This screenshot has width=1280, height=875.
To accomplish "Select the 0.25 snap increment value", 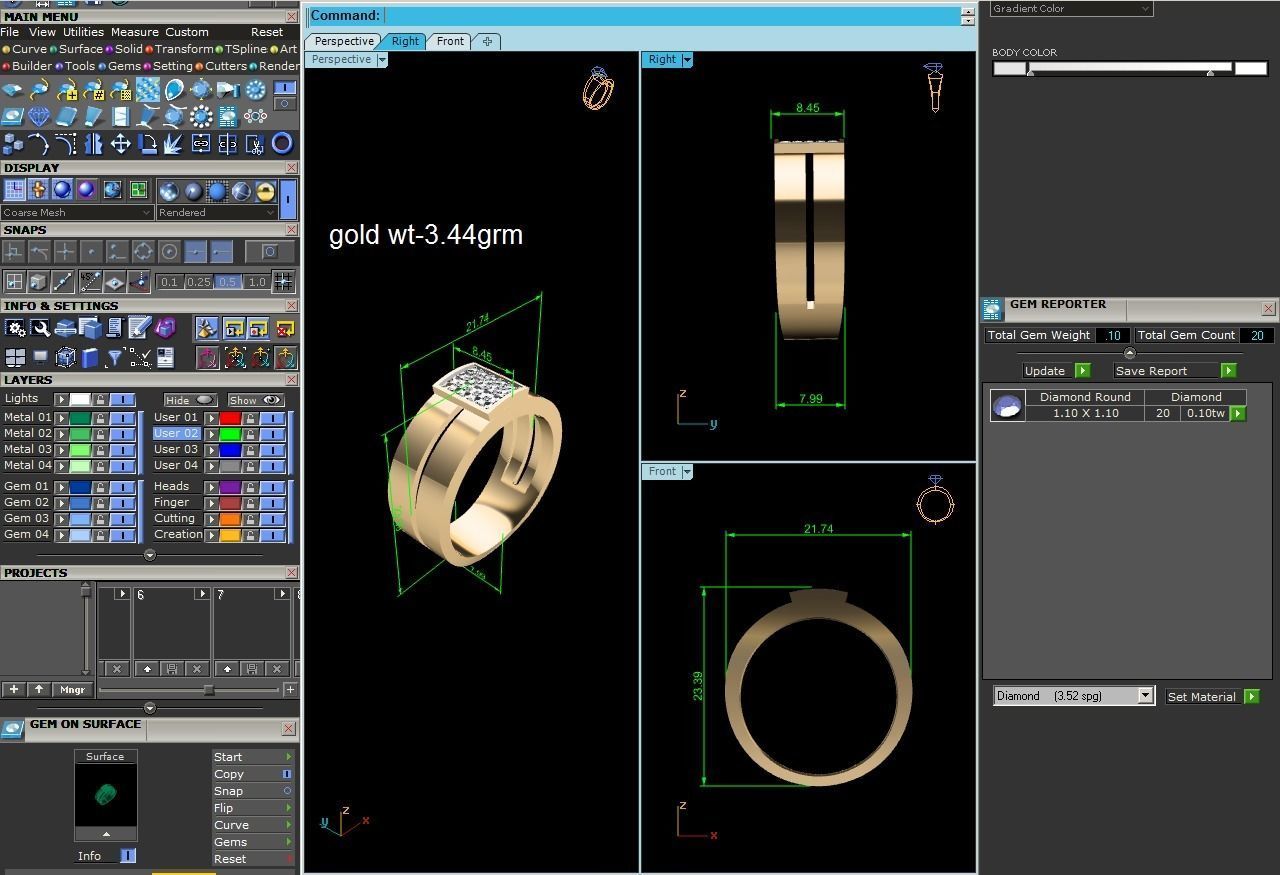I will coord(199,282).
